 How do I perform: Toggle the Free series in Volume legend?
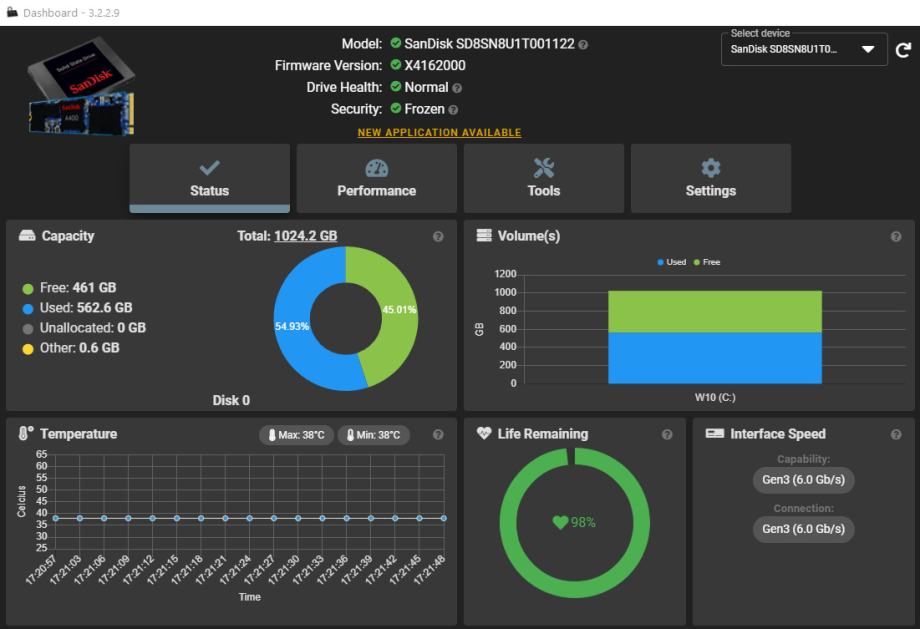(x=706, y=262)
